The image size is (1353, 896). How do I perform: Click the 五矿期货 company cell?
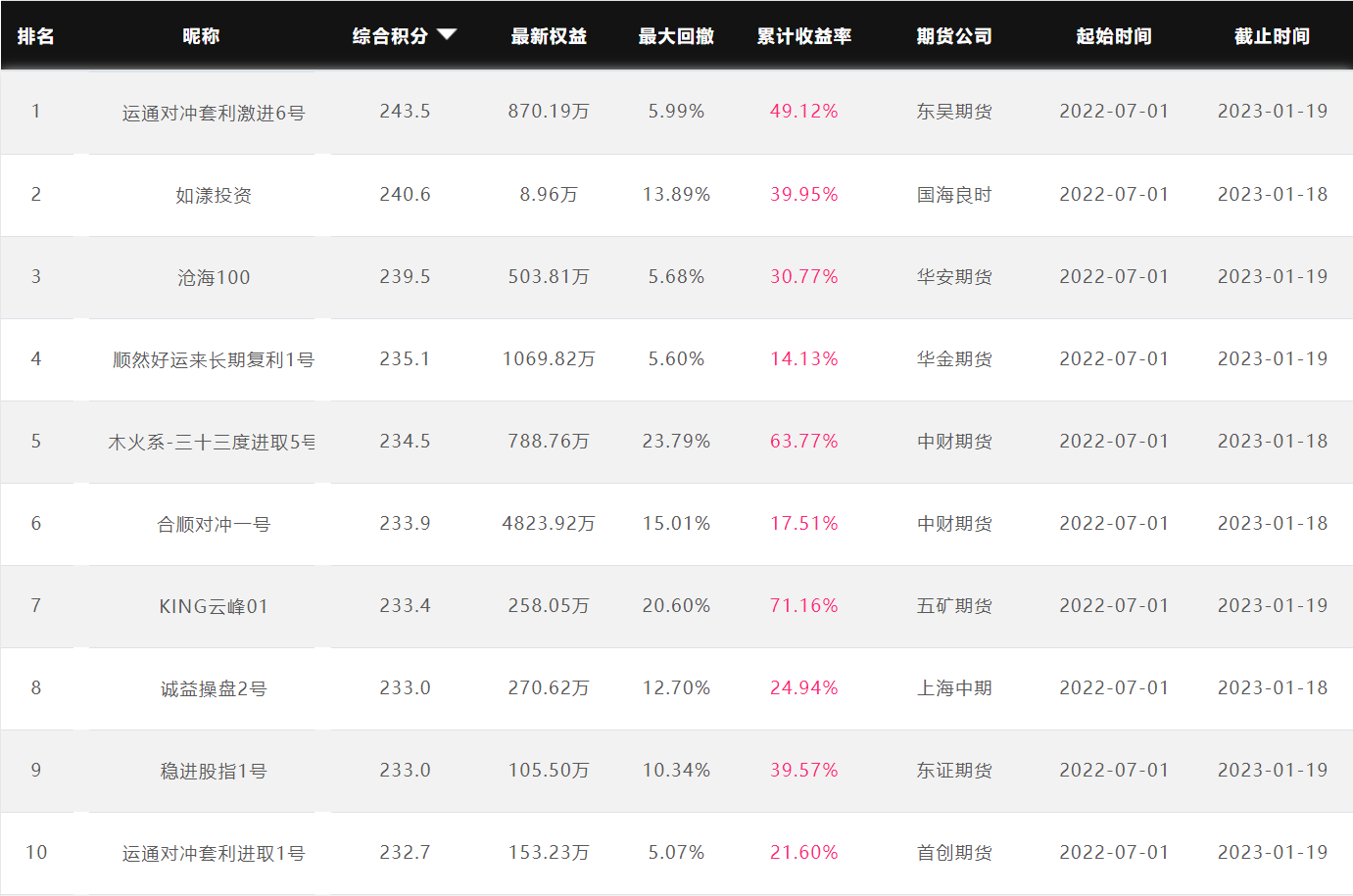pyautogui.click(x=954, y=606)
